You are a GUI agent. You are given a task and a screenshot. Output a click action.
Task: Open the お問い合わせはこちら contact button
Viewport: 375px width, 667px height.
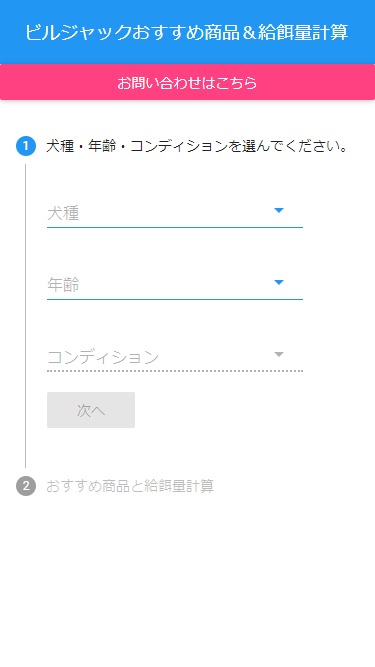[x=188, y=82]
